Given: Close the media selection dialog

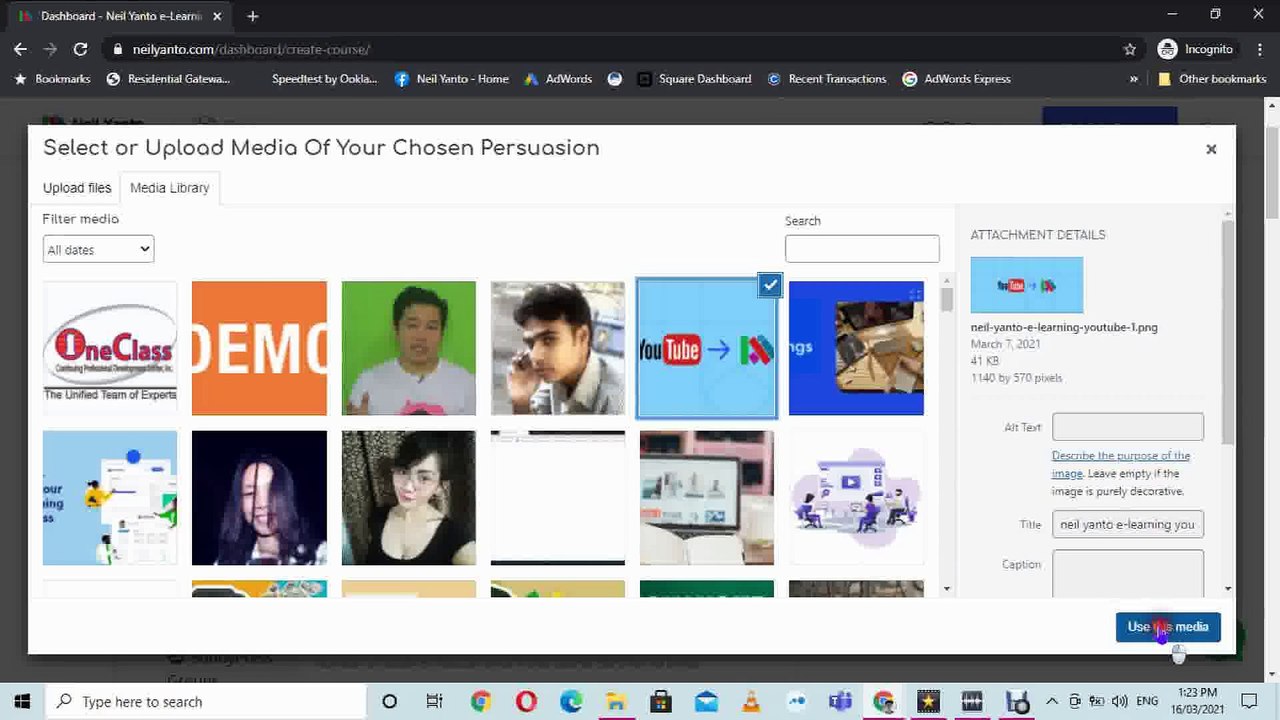Looking at the screenshot, I should coord(1211,149).
